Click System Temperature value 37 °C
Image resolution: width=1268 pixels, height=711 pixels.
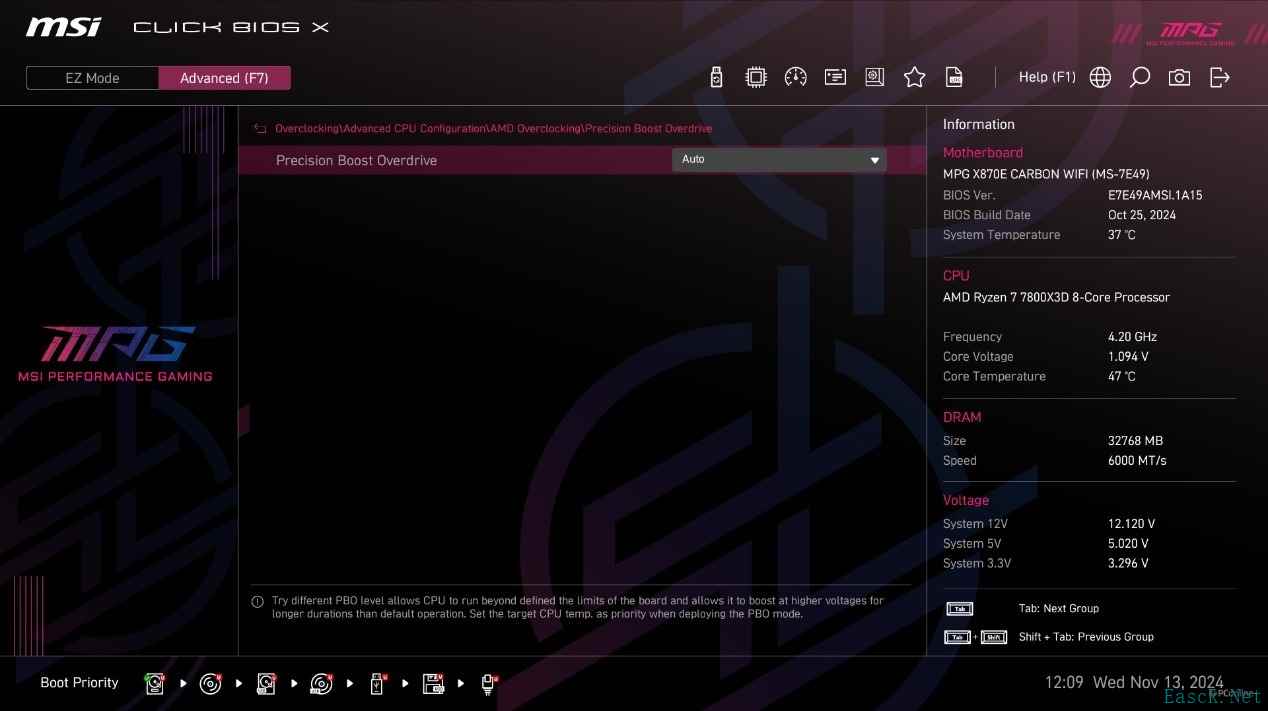point(1122,235)
